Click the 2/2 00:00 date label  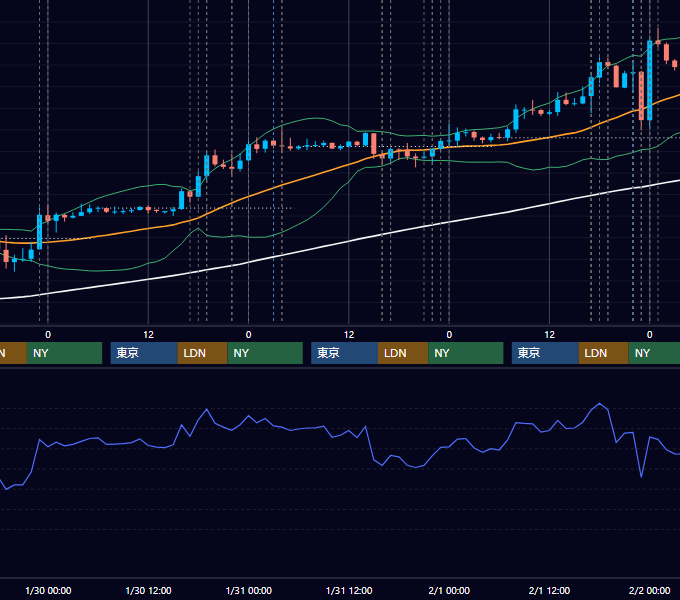[650, 590]
